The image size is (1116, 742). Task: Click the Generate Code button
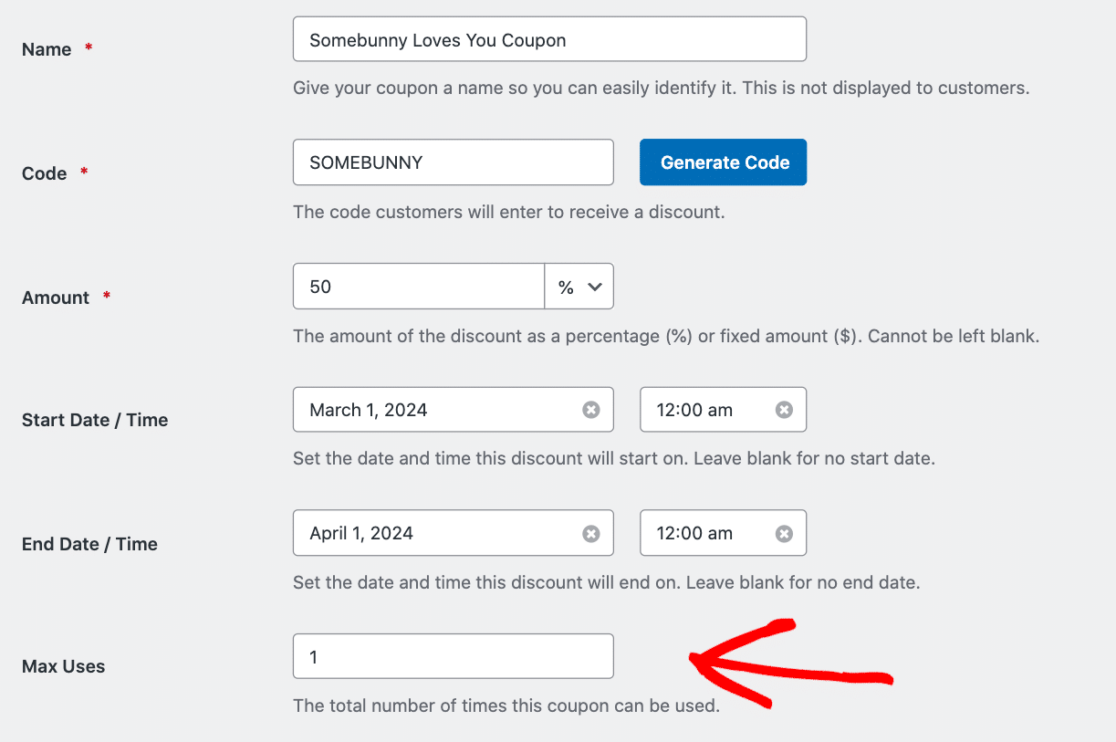click(x=724, y=163)
